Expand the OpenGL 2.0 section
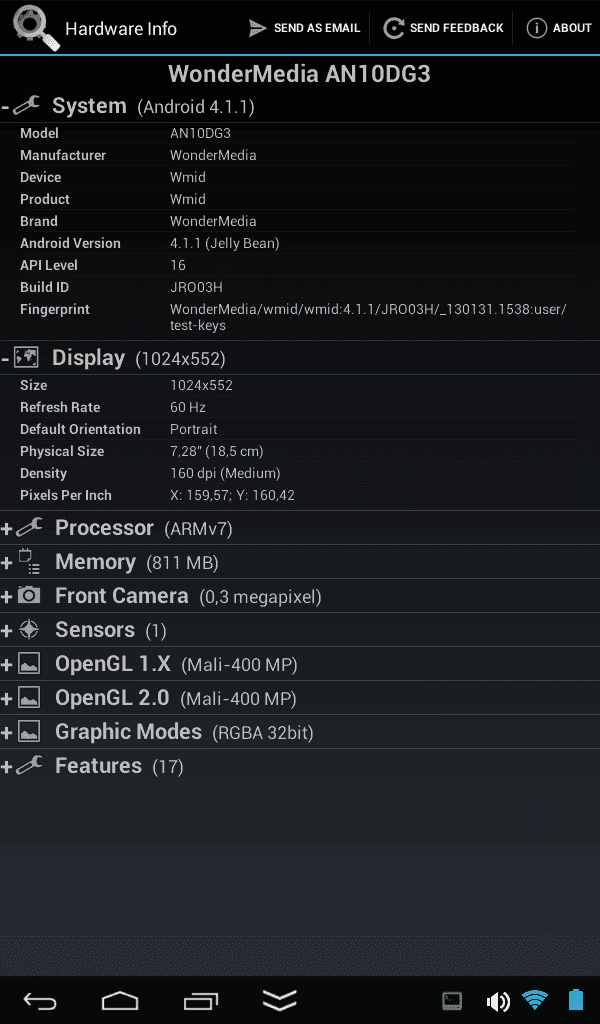Viewport: 600px width, 1024px height. pos(300,697)
